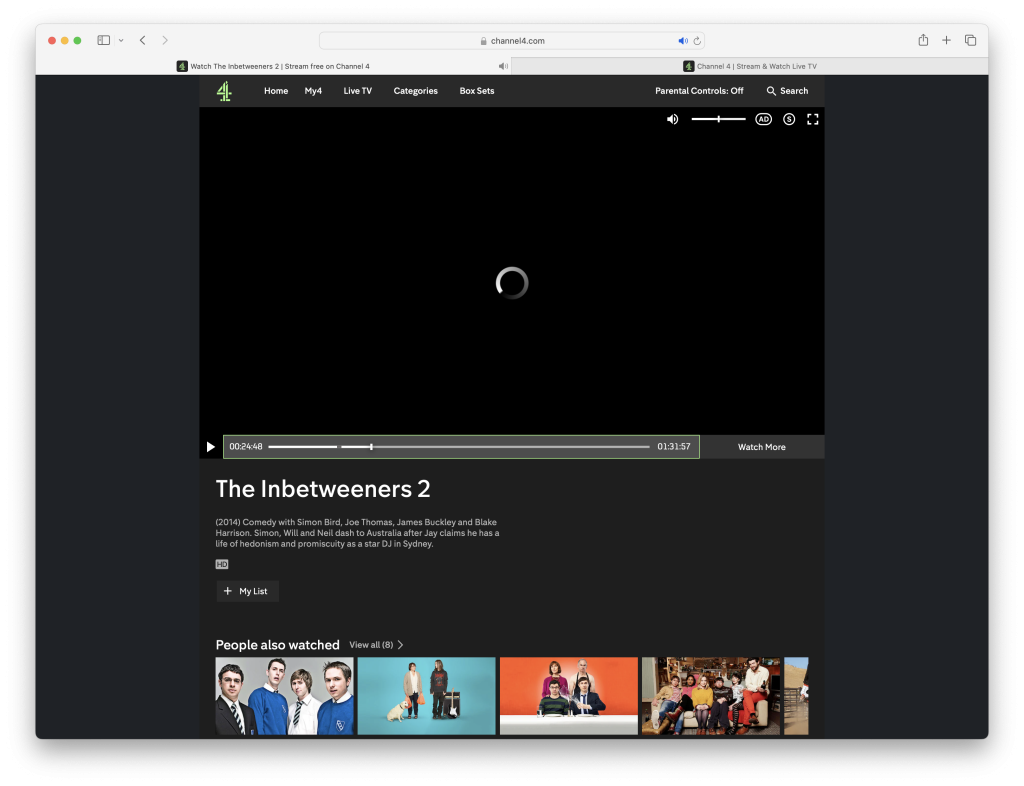This screenshot has width=1024, height=786.
Task: Open the group on sofa thumbnail
Action: point(711,696)
